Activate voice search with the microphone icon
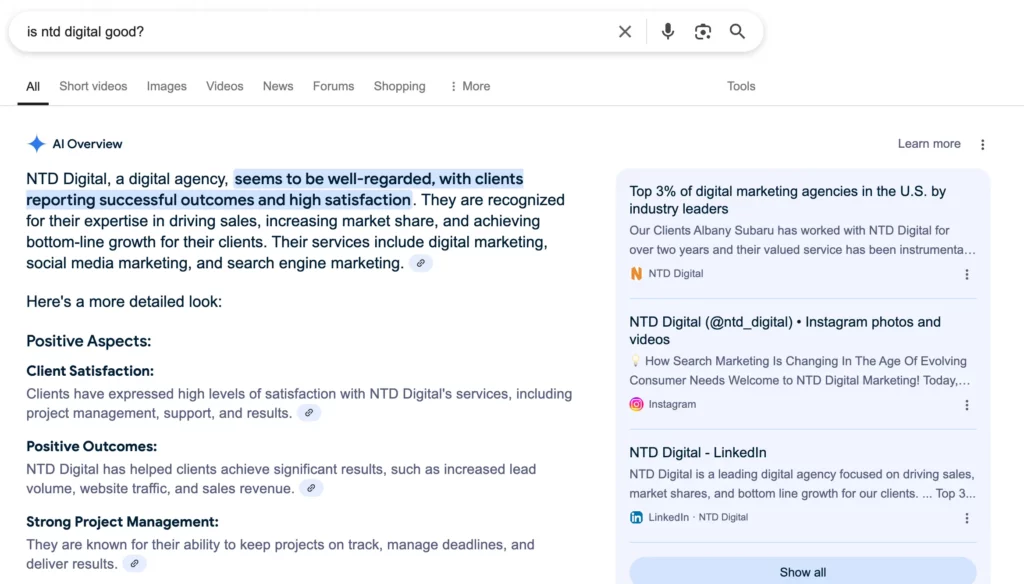Viewport: 1024px width, 584px height. (667, 31)
